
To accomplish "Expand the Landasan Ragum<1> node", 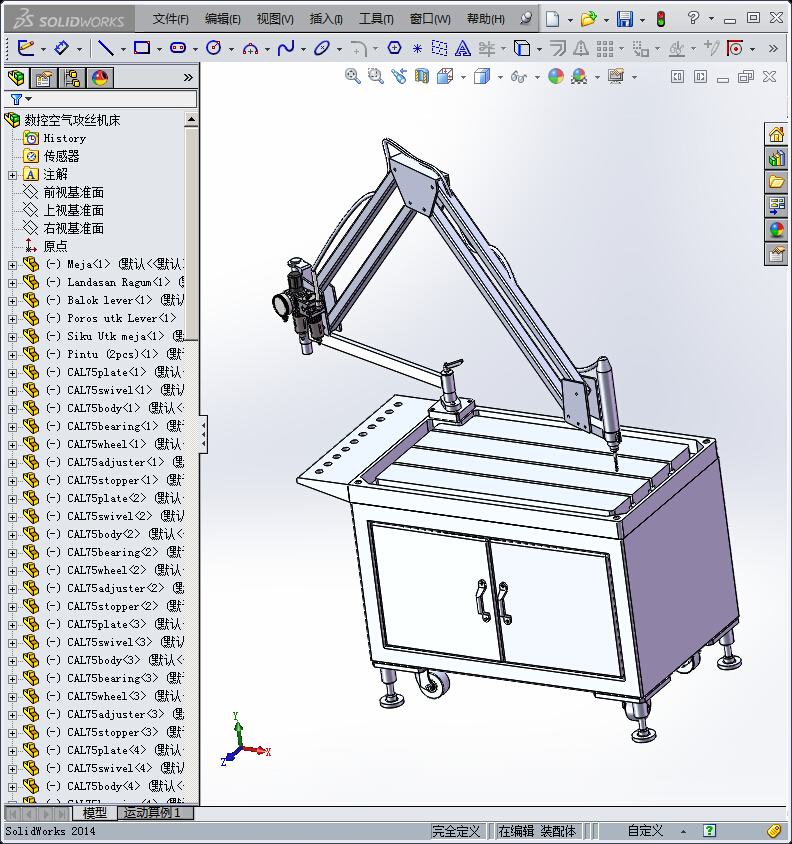I will tap(12, 283).
